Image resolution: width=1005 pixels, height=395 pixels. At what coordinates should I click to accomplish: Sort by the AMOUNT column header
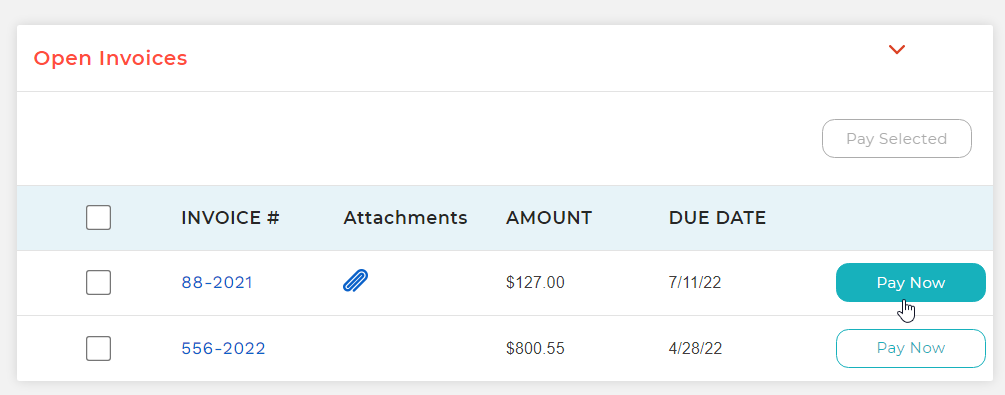point(549,218)
